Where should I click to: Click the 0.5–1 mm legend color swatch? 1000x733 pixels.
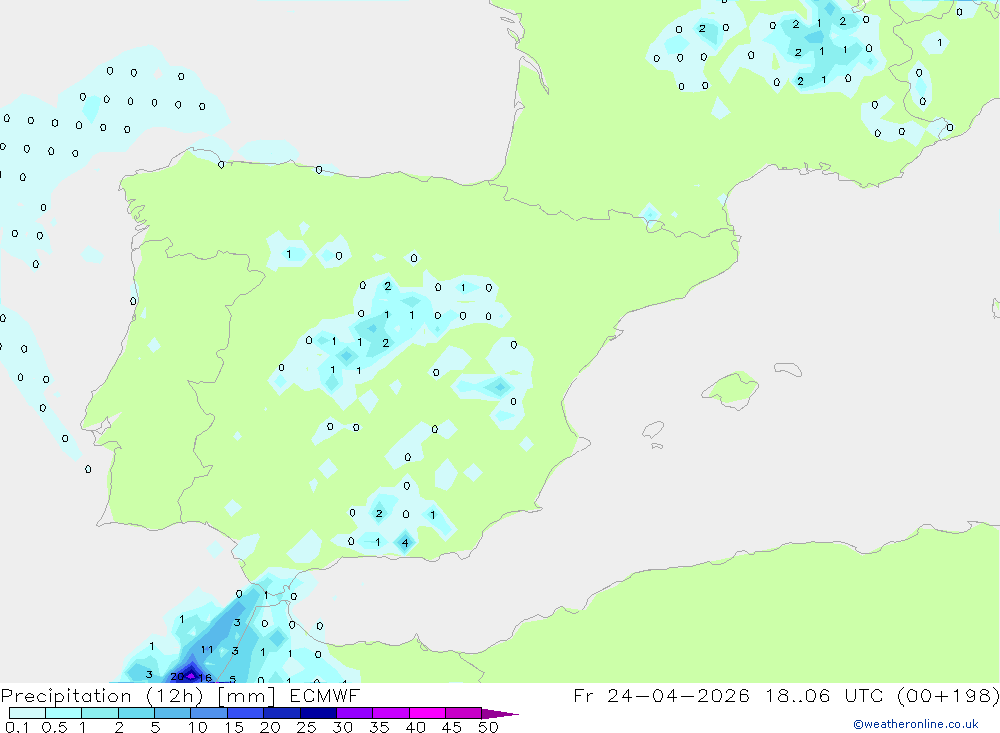64,713
